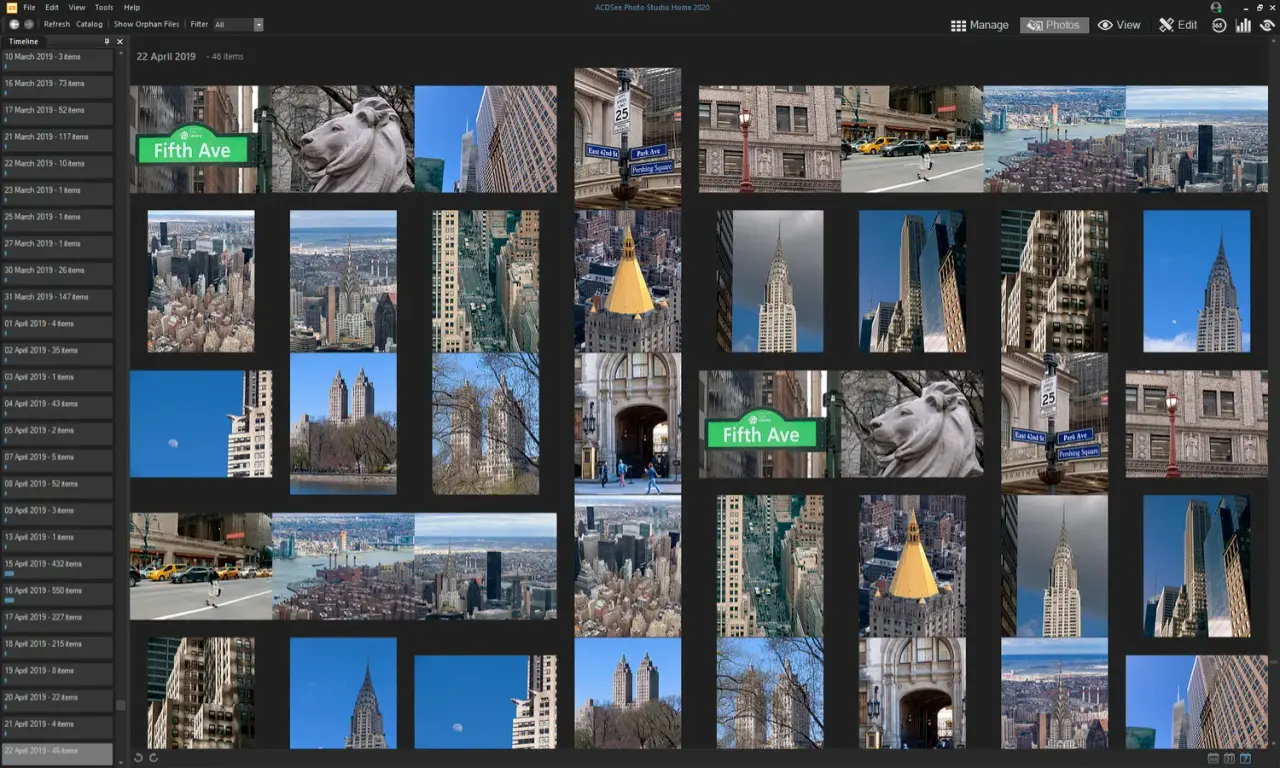Select the yearly calendar view icon

[1213, 758]
